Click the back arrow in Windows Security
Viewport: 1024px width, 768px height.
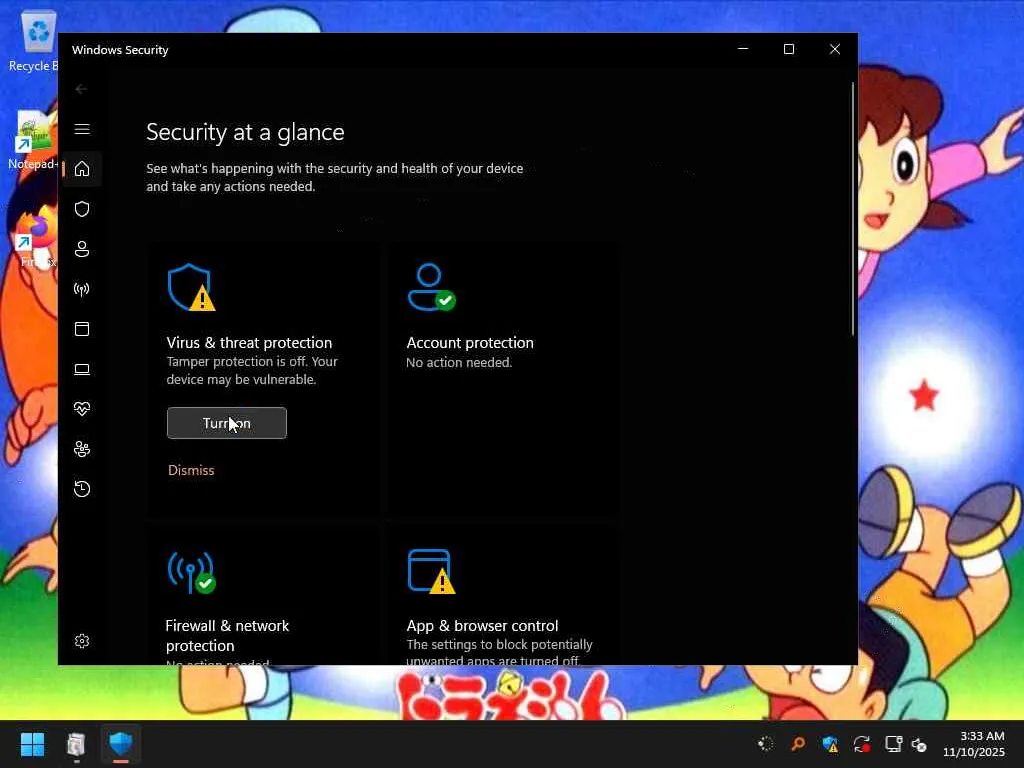click(81, 89)
